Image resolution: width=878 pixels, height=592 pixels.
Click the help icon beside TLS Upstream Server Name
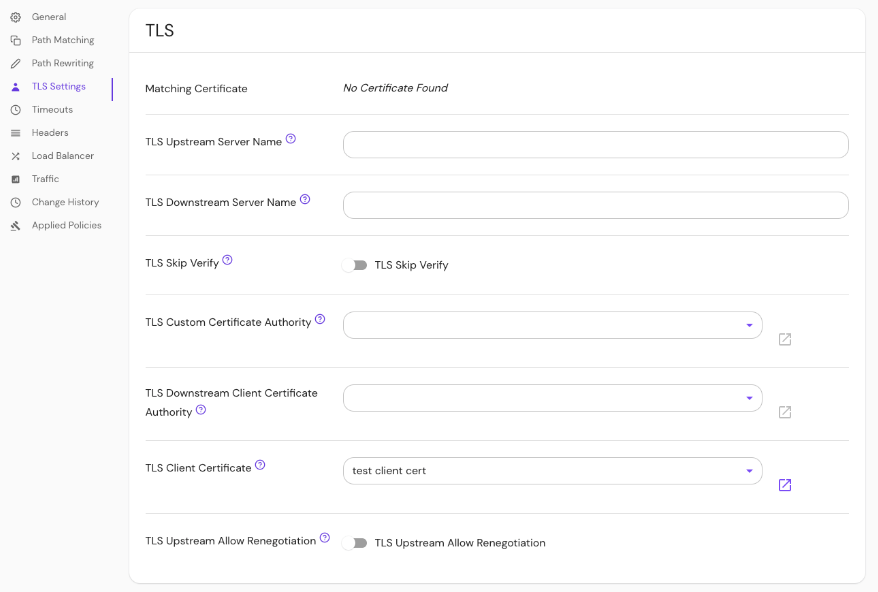pyautogui.click(x=290, y=139)
